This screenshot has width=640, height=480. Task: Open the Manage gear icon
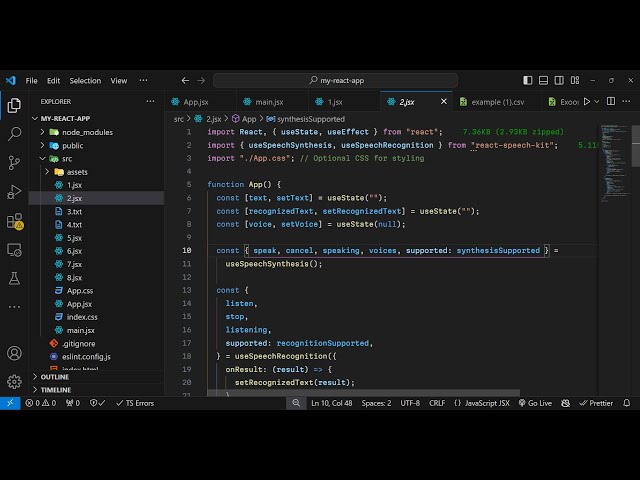pyautogui.click(x=14, y=381)
